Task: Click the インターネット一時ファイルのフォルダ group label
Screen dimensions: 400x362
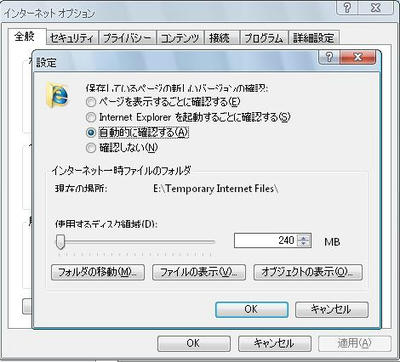Action: coord(121,171)
